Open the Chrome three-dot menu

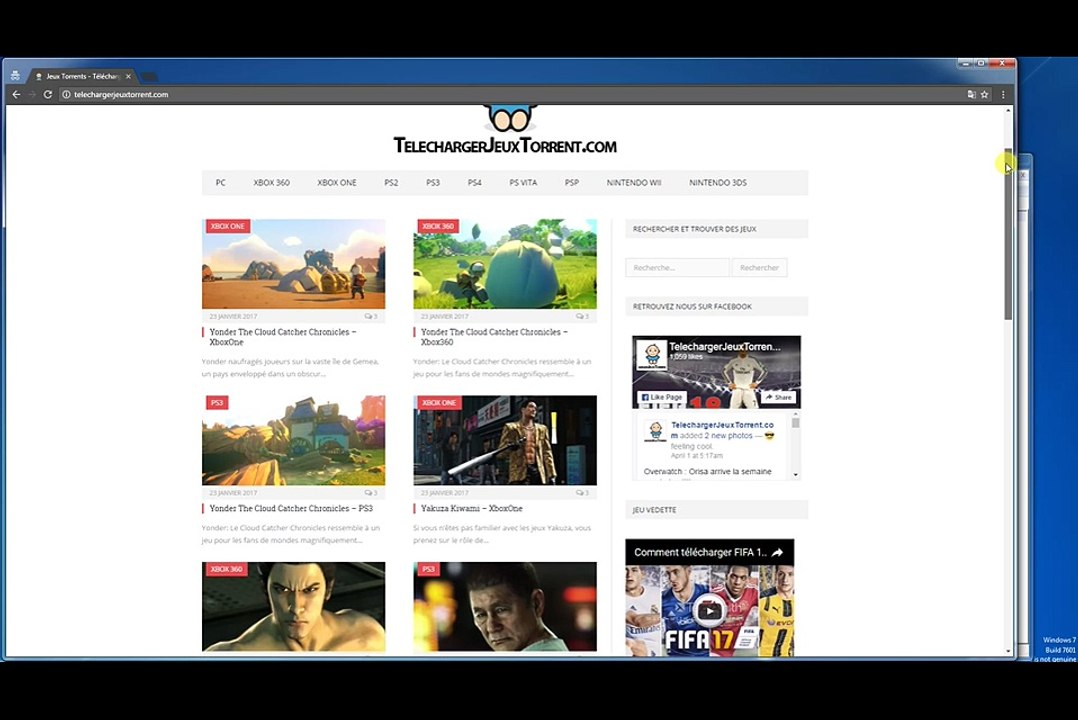1003,94
